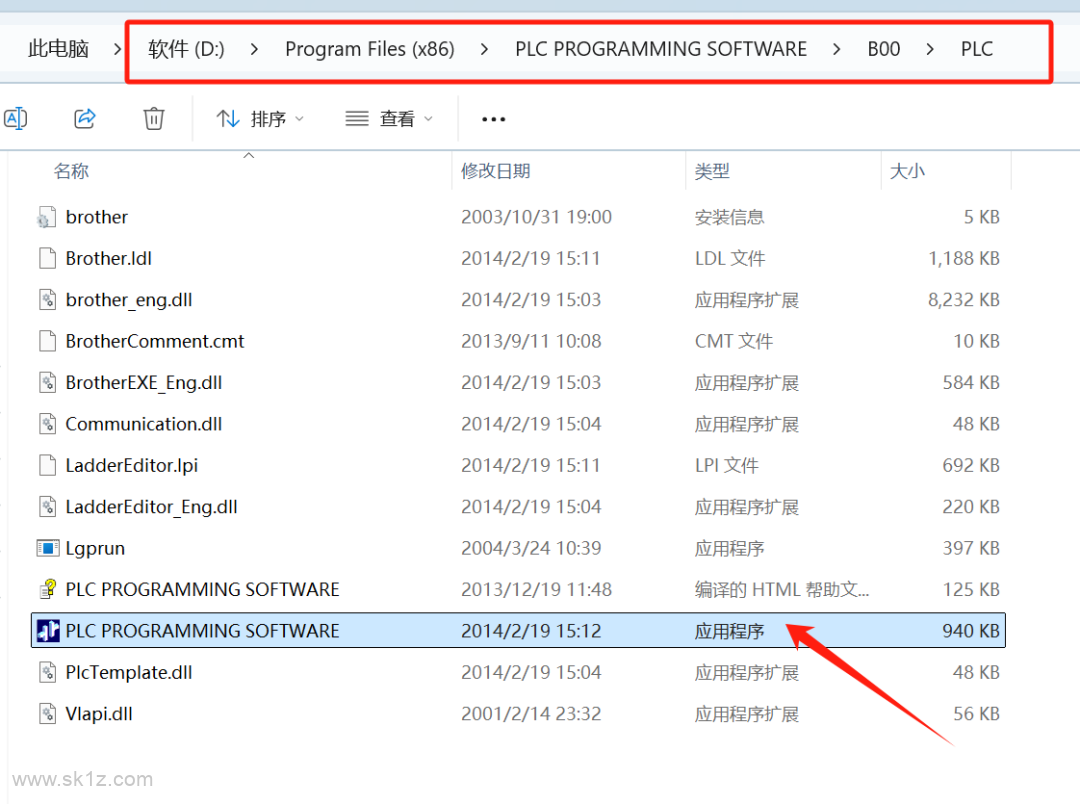Viewport: 1080px width, 804px height.
Task: Click the file name BrotherComment.cmt
Action: [x=155, y=341]
